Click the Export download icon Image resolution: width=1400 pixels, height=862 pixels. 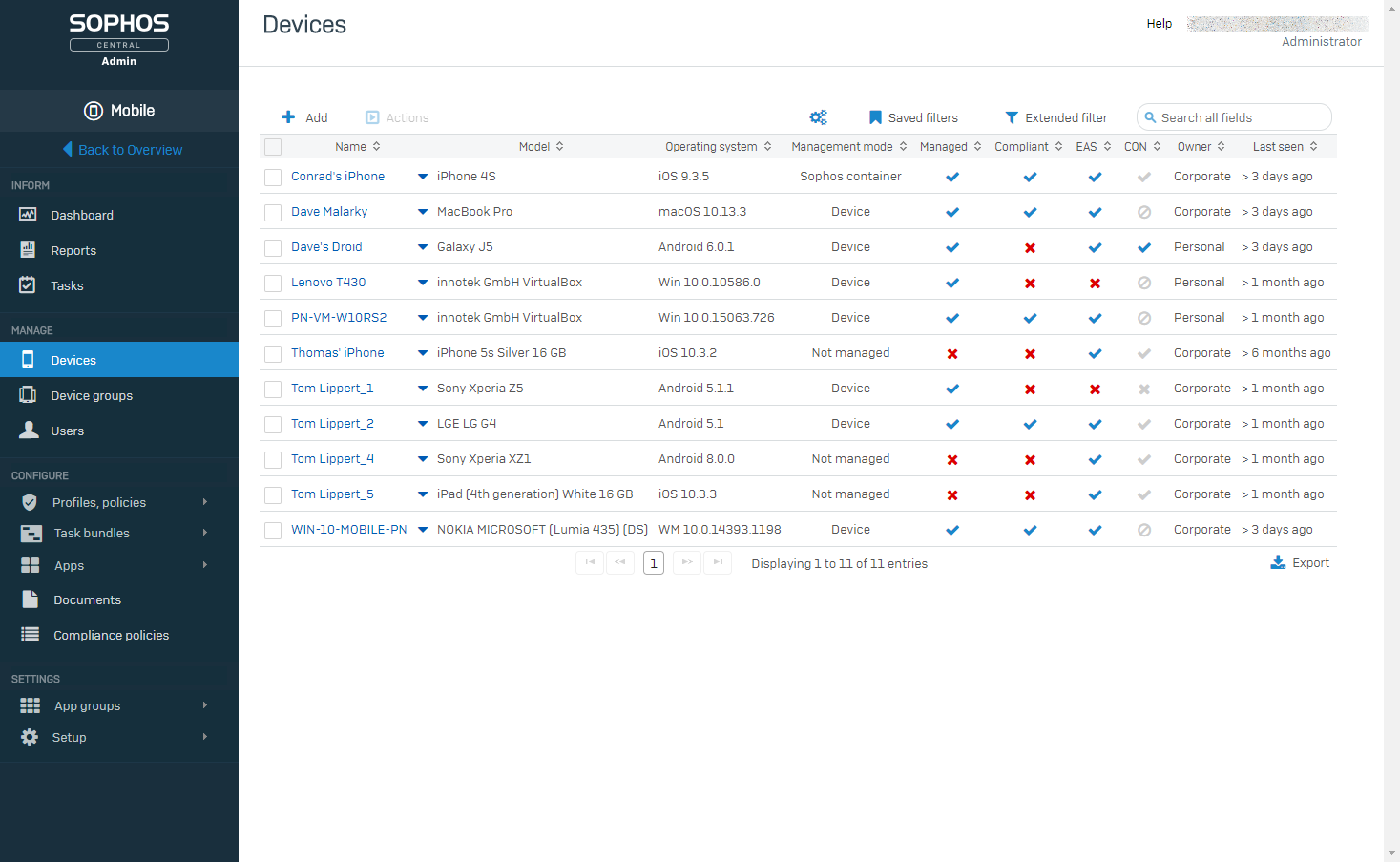[1278, 562]
